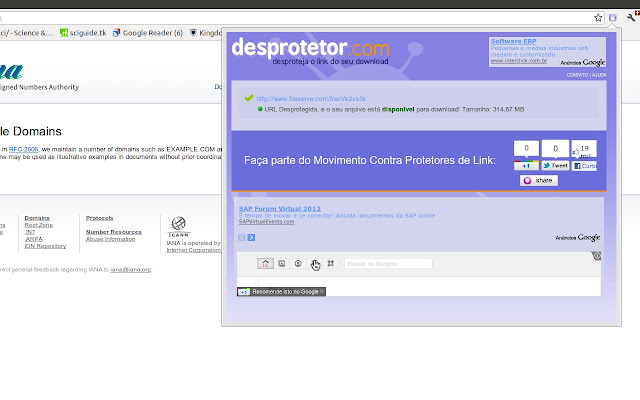Visit www.interdick.com.br ad URL
This screenshot has width=640, height=400.
click(518, 60)
